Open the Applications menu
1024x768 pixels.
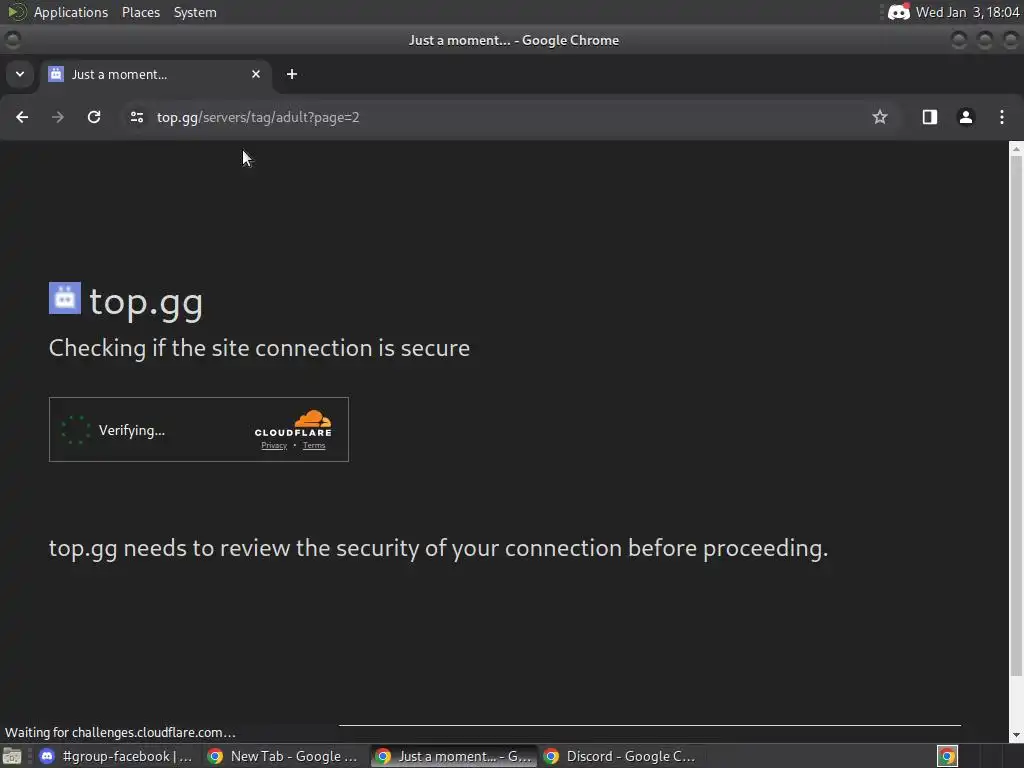tap(70, 12)
